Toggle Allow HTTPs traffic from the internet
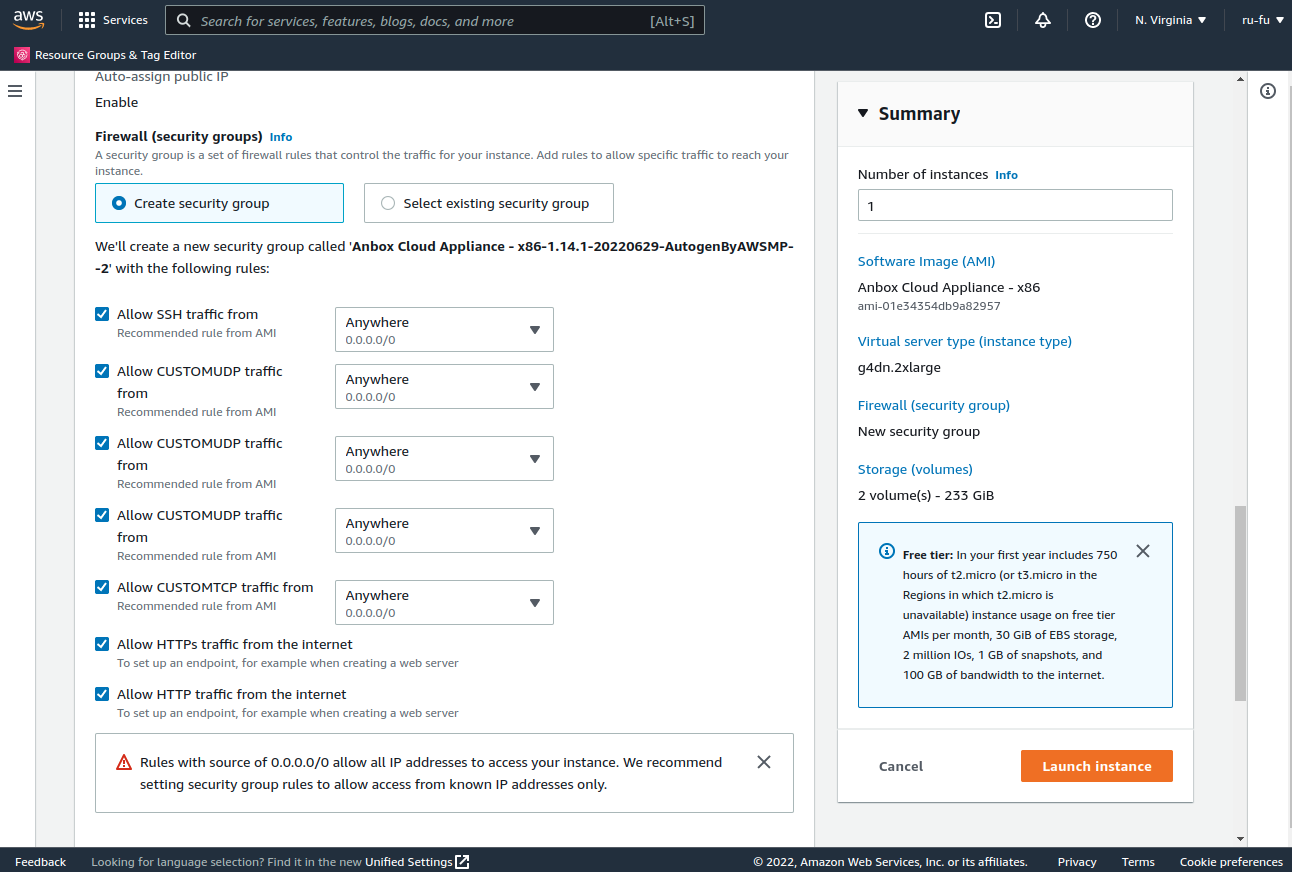Viewport: 1292px width, 872px height. coord(102,644)
